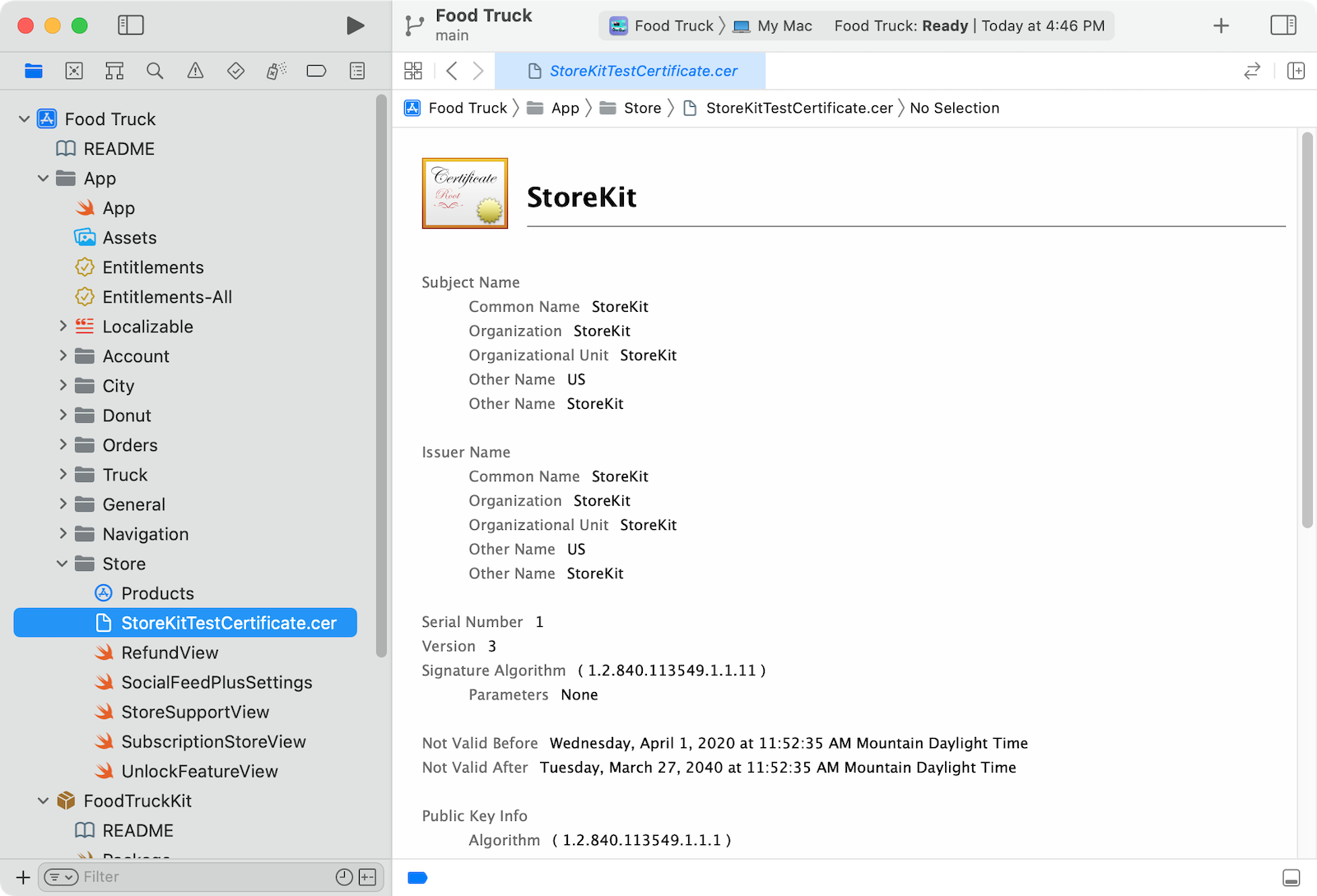Image resolution: width=1317 pixels, height=896 pixels.
Task: Open the Test navigator diamond icon
Action: tap(235, 71)
